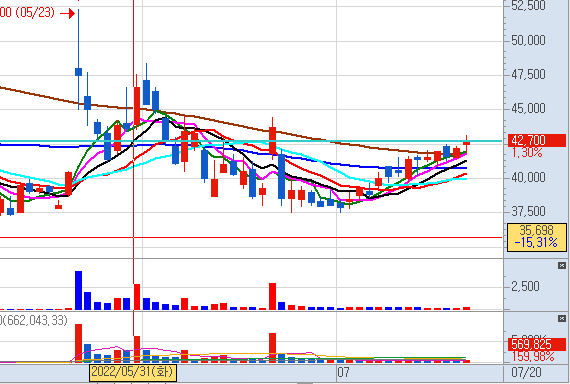Click the 07 month marker on time axis
Viewport: 570px width, 384px height.
click(343, 372)
